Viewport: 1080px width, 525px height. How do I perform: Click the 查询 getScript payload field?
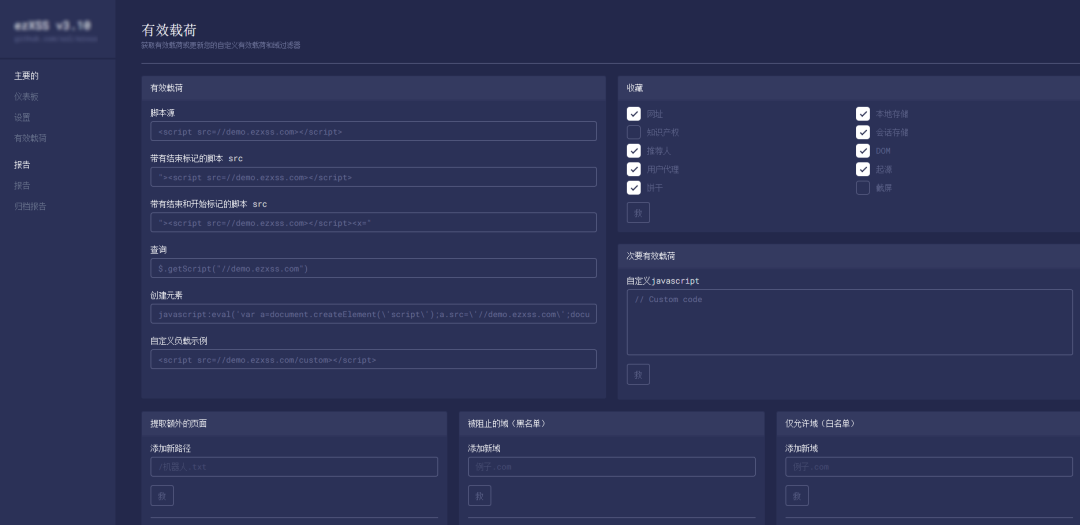373,268
